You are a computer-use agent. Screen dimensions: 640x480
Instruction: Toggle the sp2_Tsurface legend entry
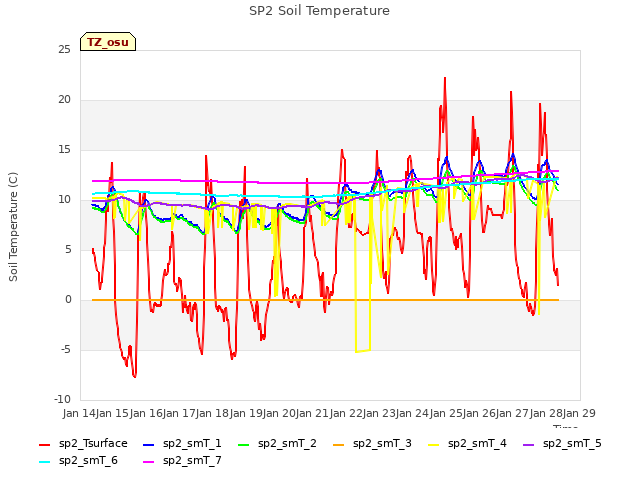[83, 444]
